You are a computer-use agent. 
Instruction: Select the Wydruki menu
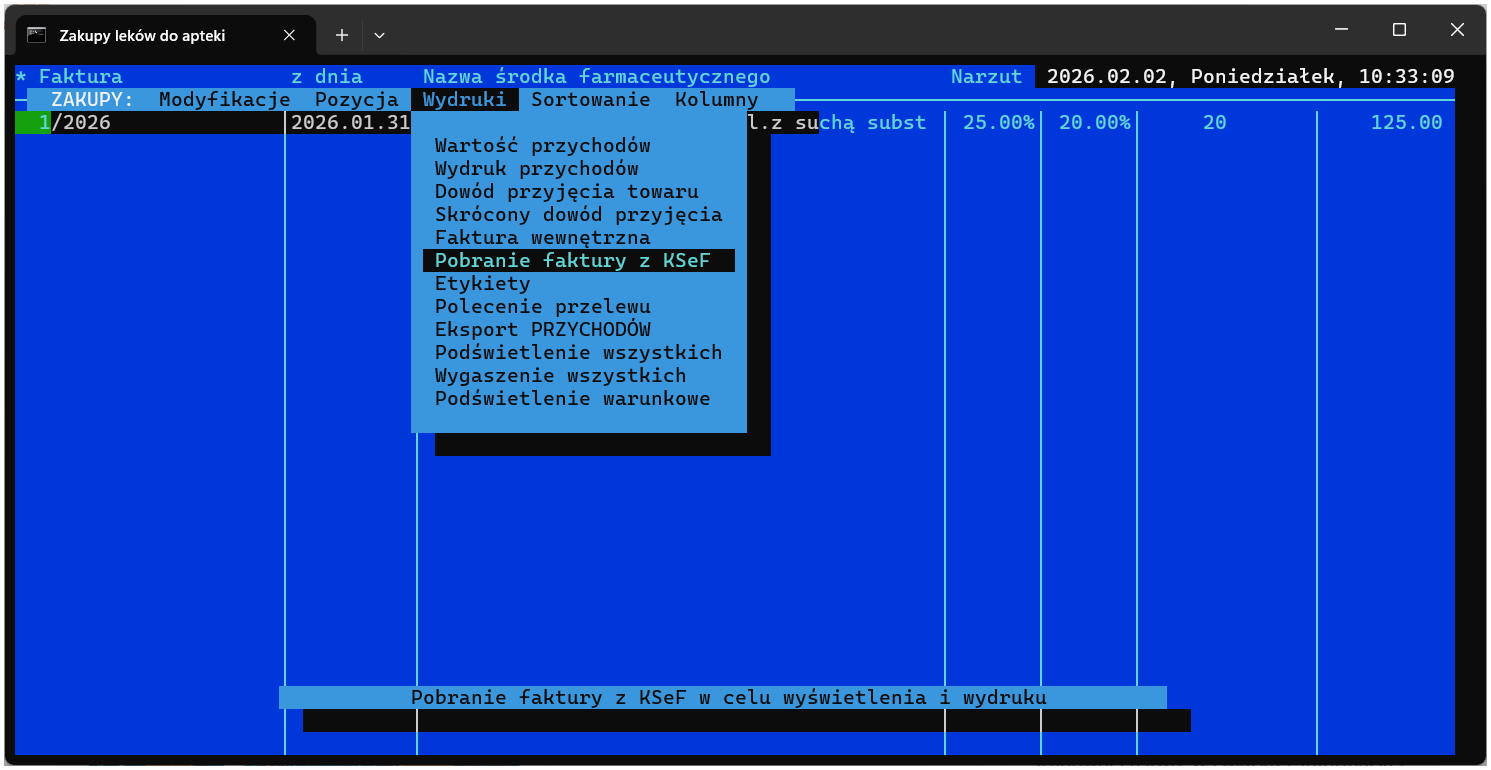(x=465, y=100)
